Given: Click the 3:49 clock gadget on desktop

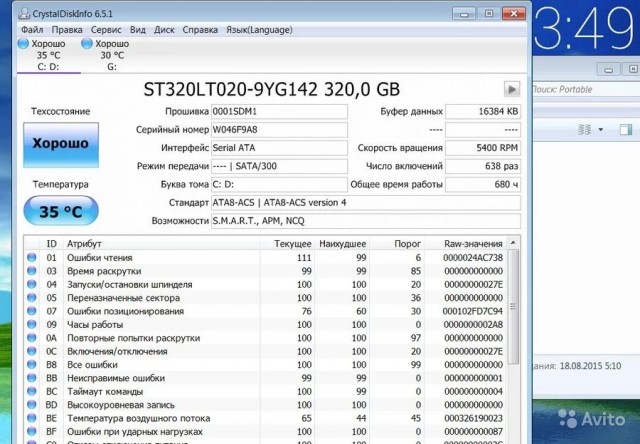Looking at the screenshot, I should 585,29.
